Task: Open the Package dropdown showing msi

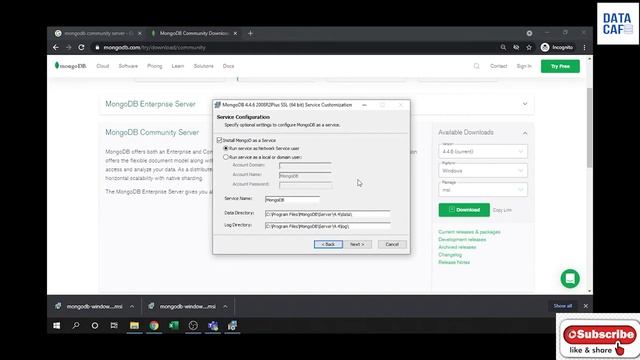Action: coord(483,189)
